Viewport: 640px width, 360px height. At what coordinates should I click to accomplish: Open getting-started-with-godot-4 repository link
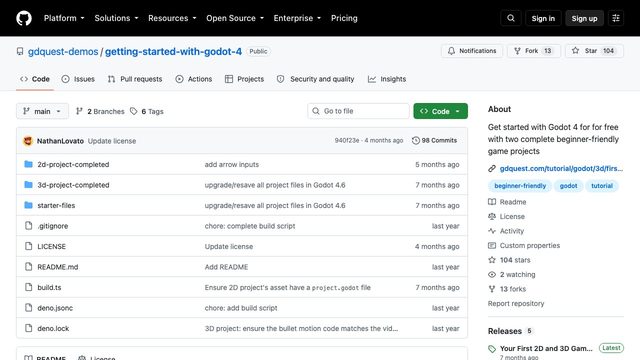tap(173, 51)
